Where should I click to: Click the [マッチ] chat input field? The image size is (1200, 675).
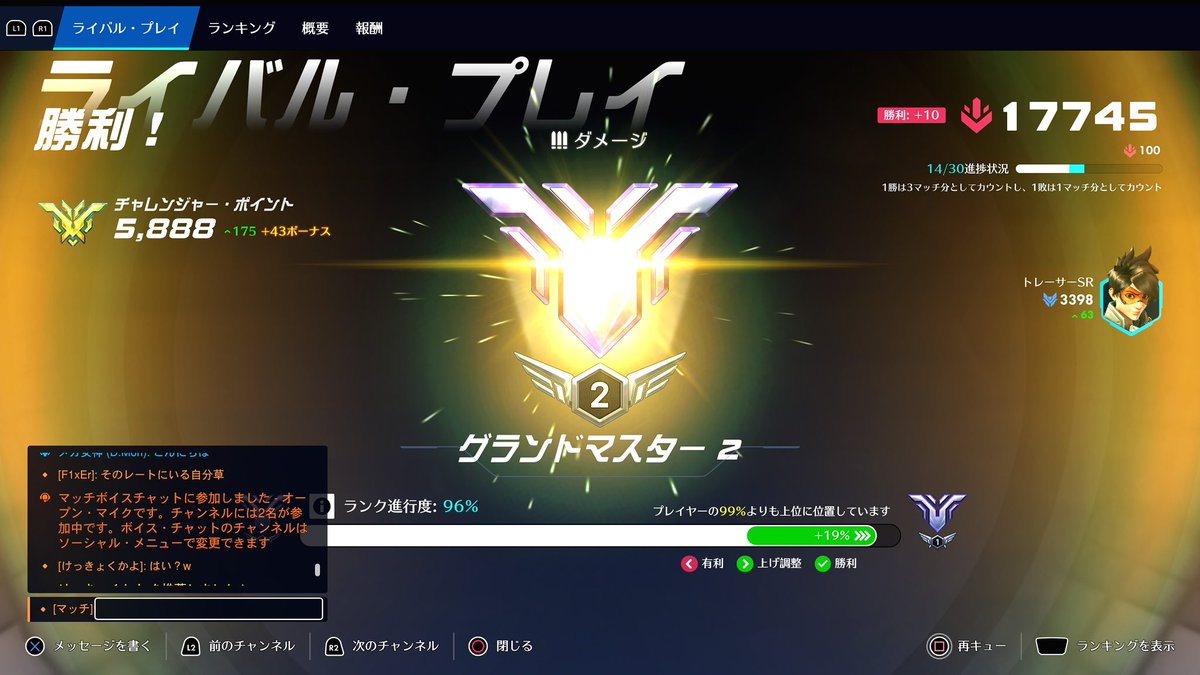point(208,608)
